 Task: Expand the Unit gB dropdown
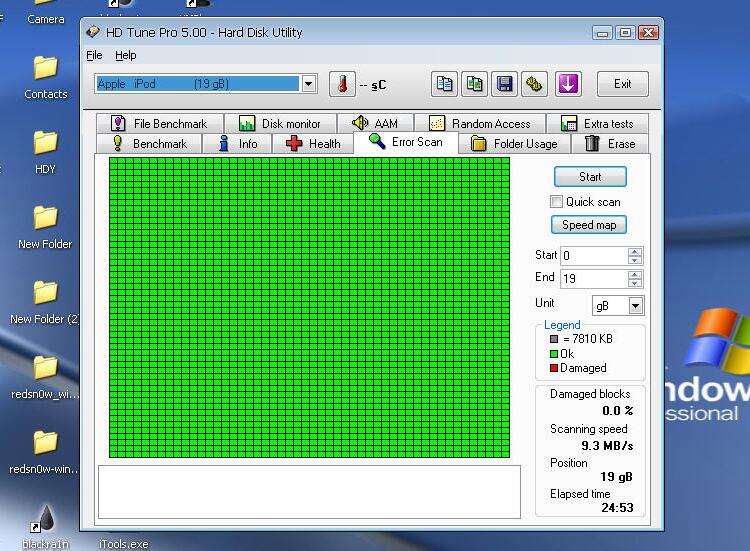[x=635, y=305]
